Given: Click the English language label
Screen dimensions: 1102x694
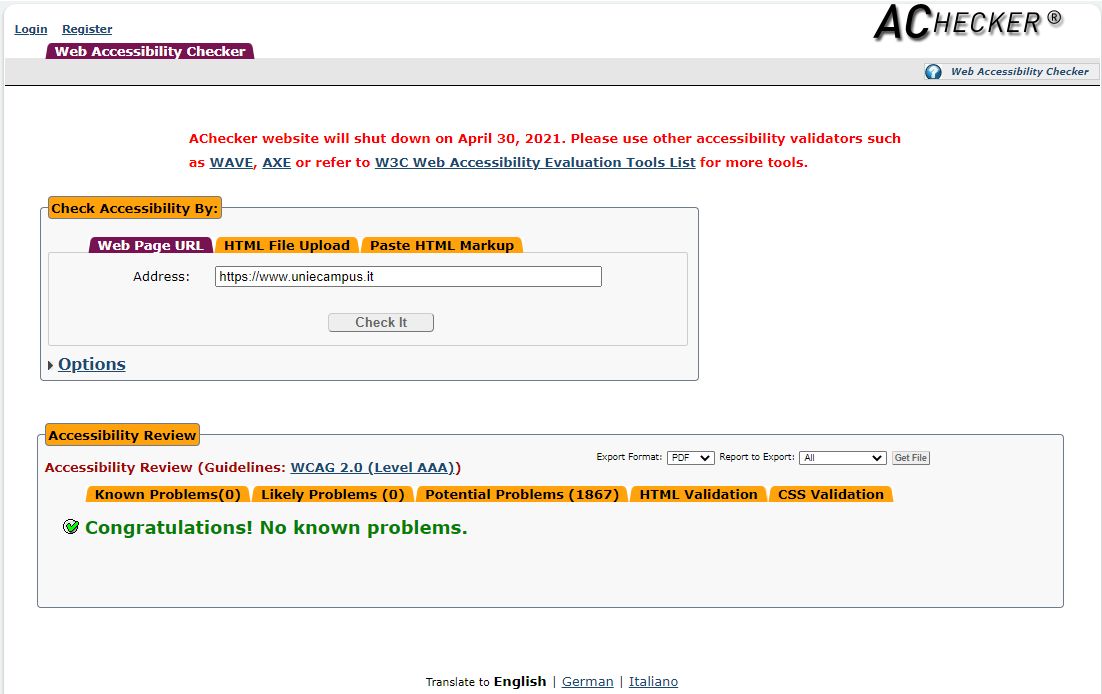Looking at the screenshot, I should pyautogui.click(x=520, y=681).
